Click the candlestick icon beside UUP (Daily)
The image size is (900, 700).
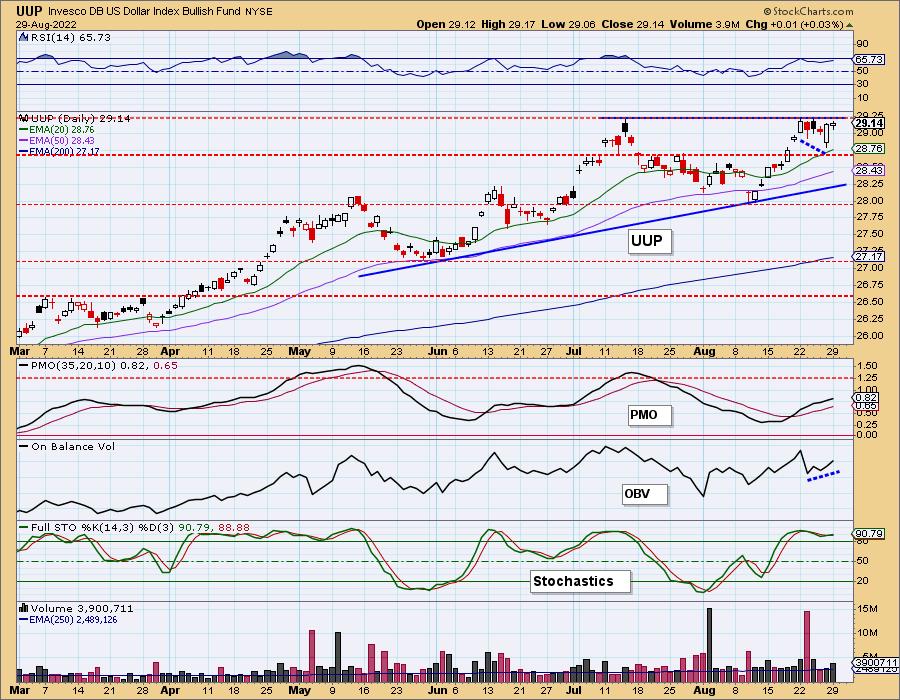pyautogui.click(x=24, y=118)
